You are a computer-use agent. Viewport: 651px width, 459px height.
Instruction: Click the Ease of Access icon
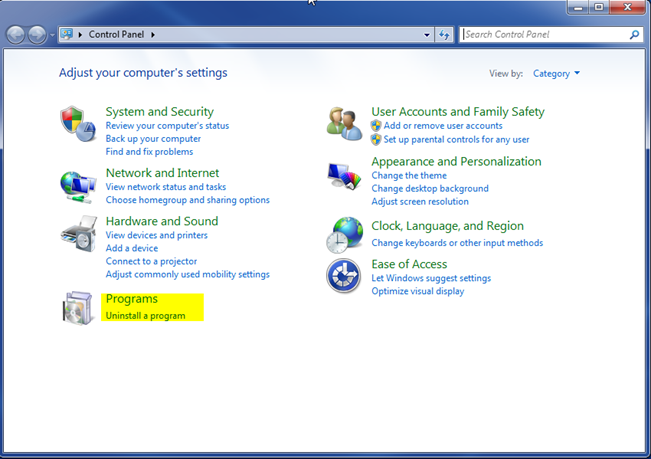pyautogui.click(x=343, y=276)
